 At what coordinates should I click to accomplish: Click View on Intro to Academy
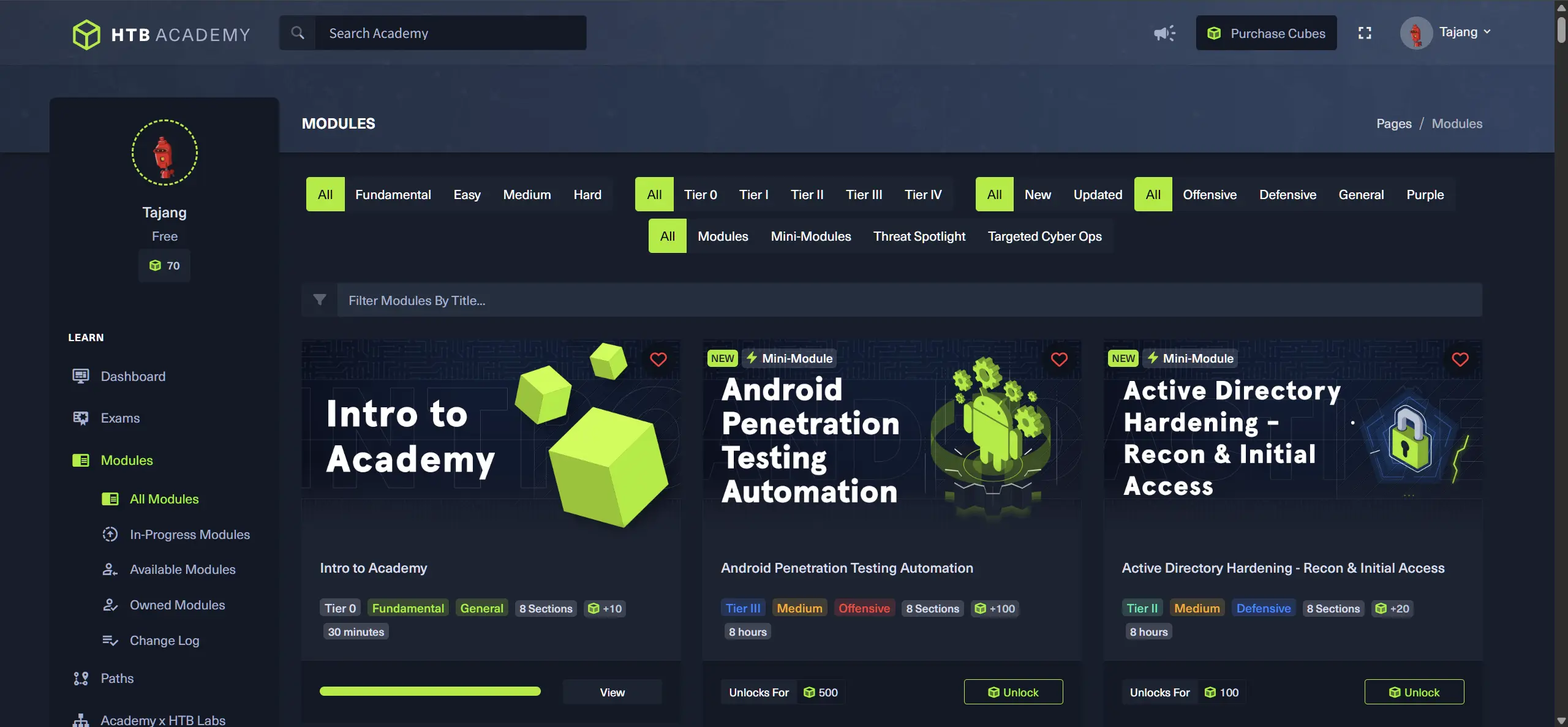[x=612, y=692]
